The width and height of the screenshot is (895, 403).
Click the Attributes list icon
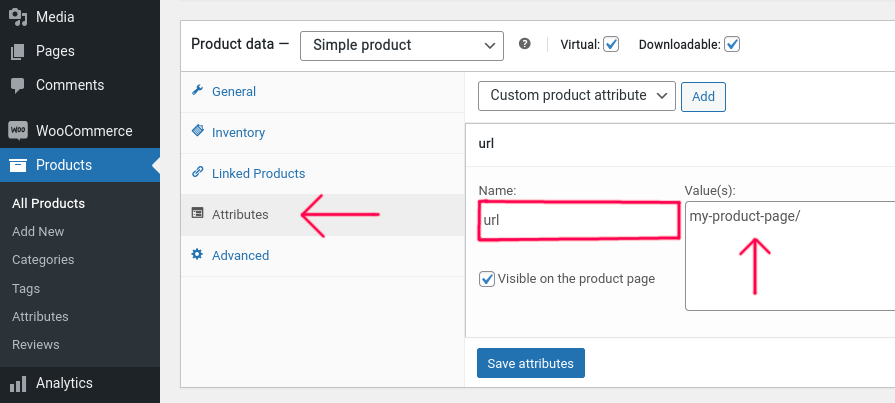tap(197, 213)
